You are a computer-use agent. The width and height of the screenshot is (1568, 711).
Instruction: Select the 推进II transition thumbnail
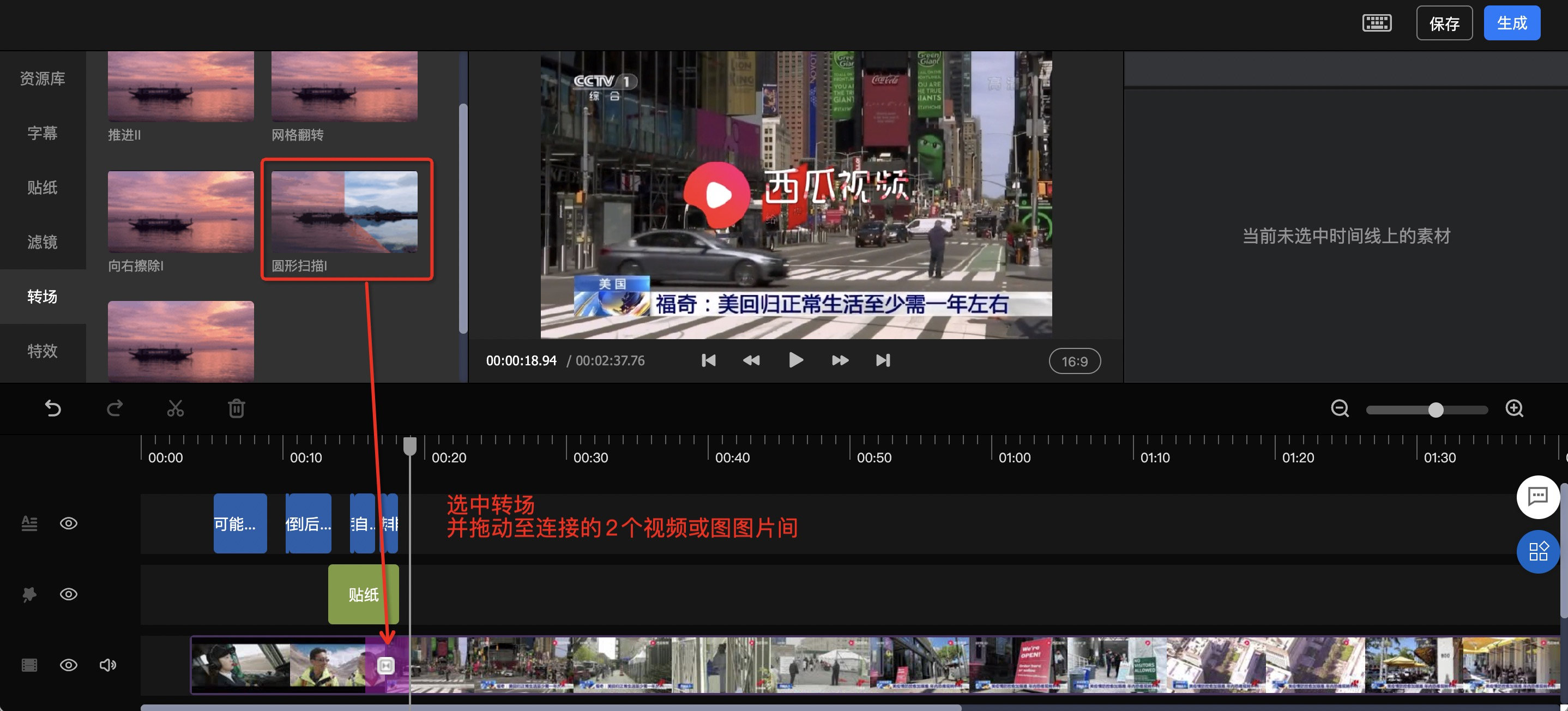click(x=181, y=87)
